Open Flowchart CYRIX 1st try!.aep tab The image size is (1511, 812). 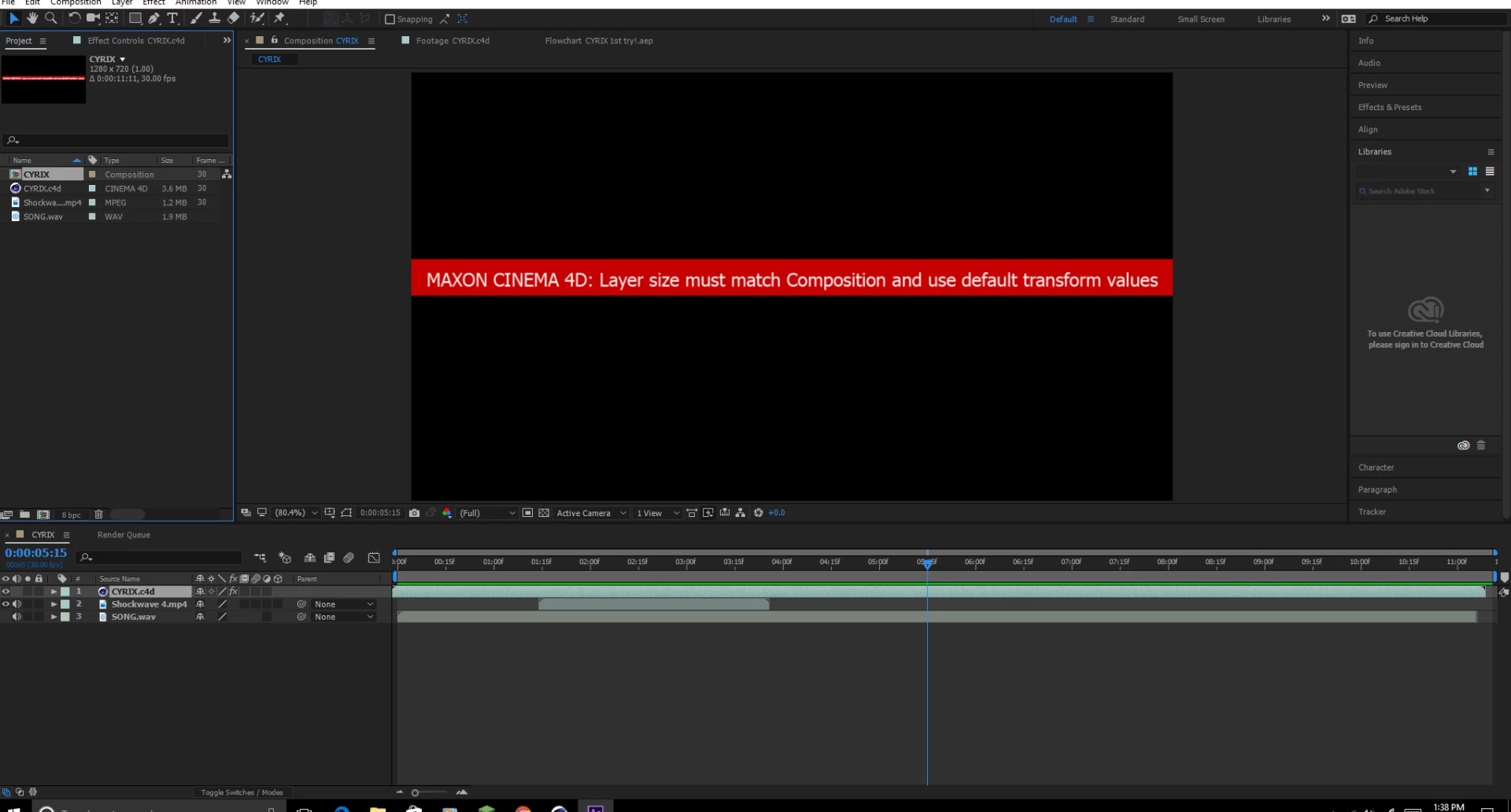click(599, 40)
